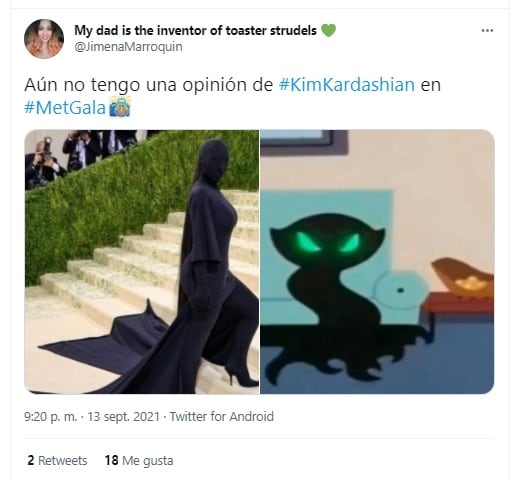Show the 18 Me gusta list
Screen dimensions: 523x477
click(139, 461)
